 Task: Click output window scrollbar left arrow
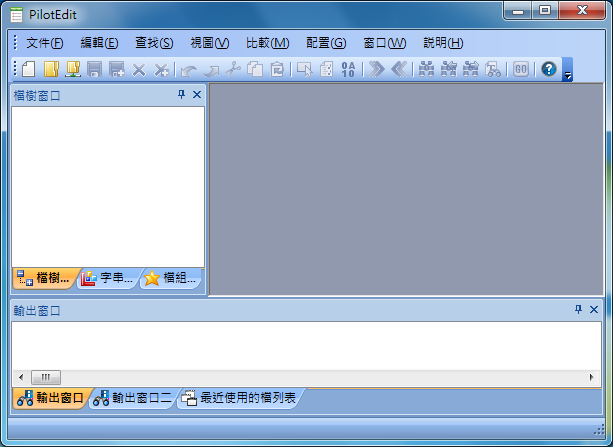click(21, 377)
